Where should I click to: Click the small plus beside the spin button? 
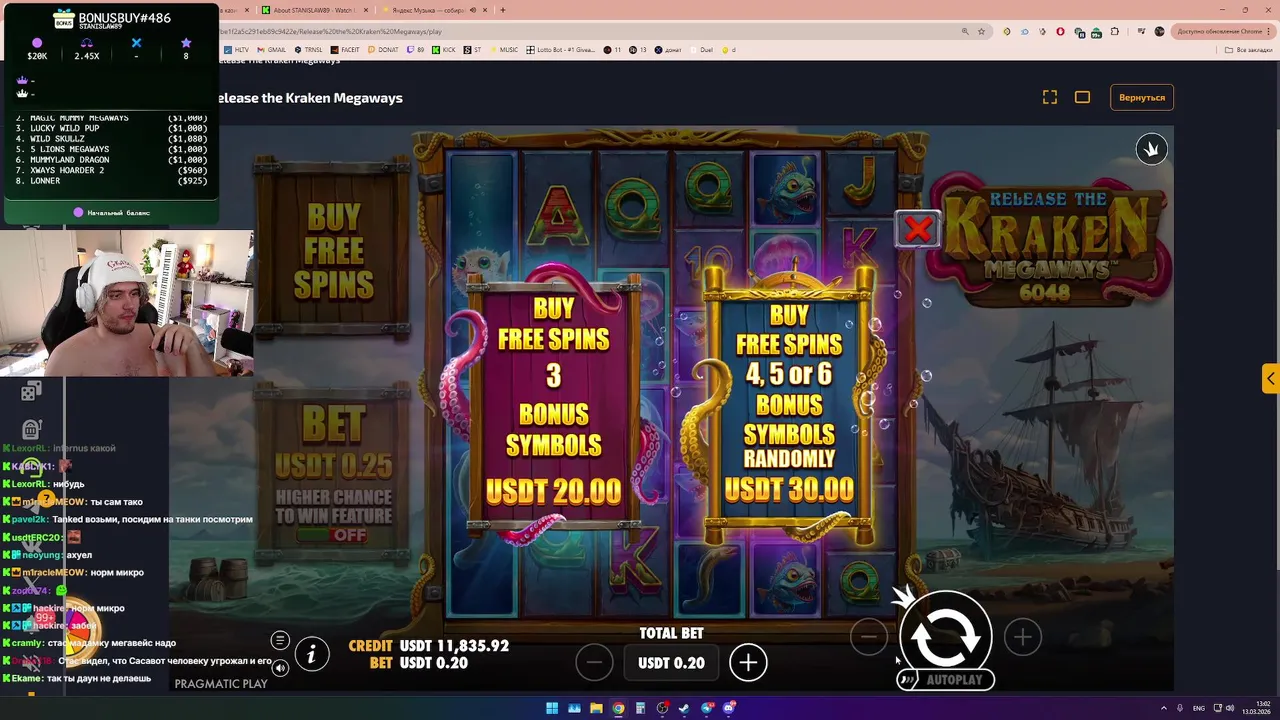pyautogui.click(x=1022, y=637)
